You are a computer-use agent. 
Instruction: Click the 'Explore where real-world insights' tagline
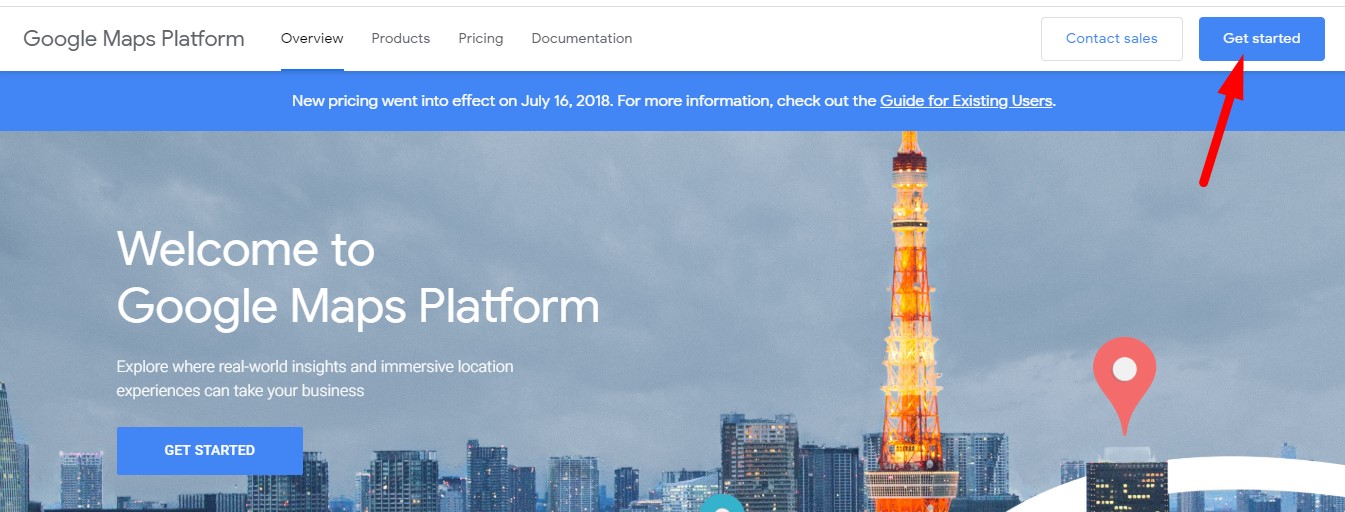(x=315, y=379)
